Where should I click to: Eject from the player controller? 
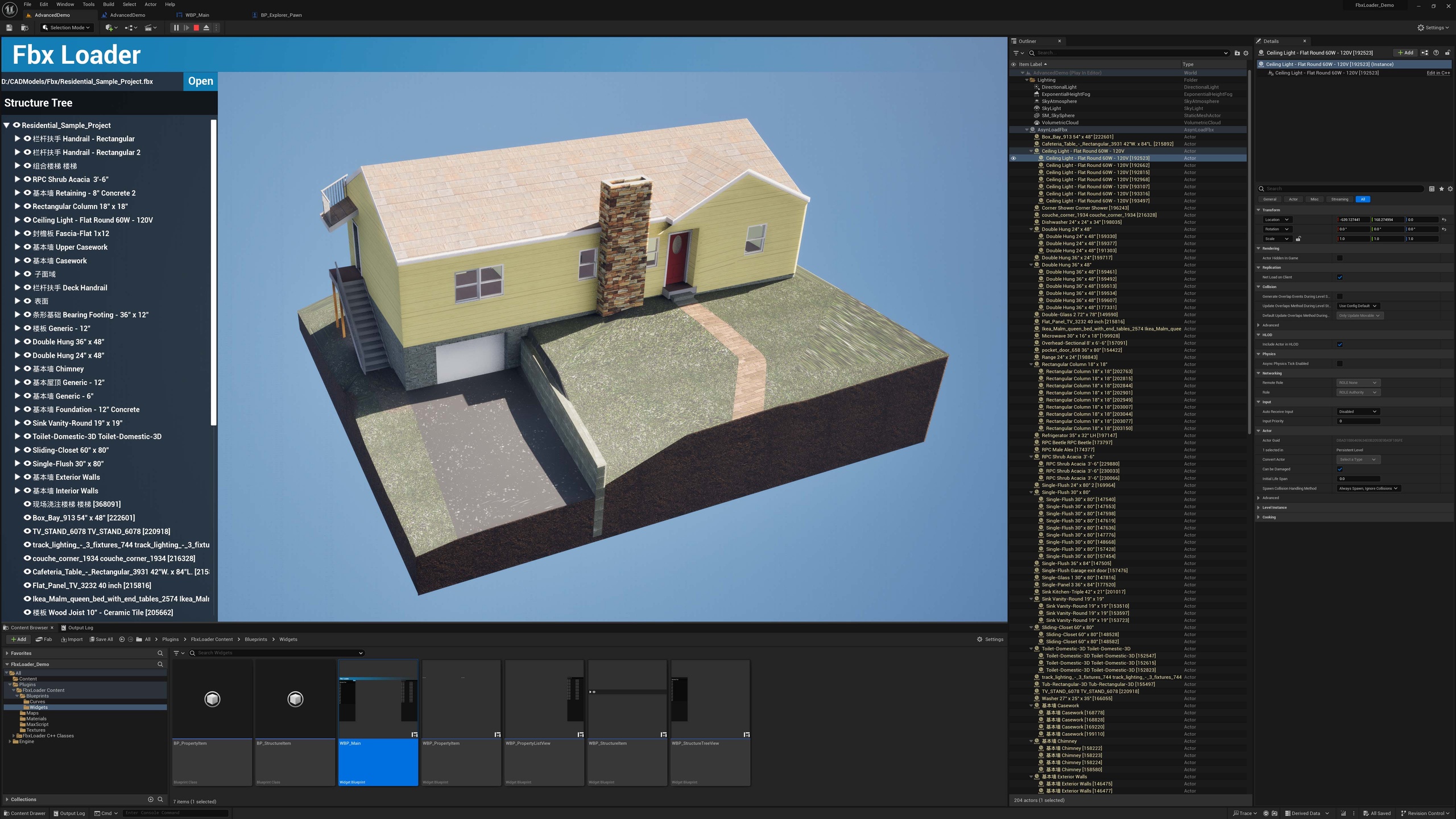point(206,27)
